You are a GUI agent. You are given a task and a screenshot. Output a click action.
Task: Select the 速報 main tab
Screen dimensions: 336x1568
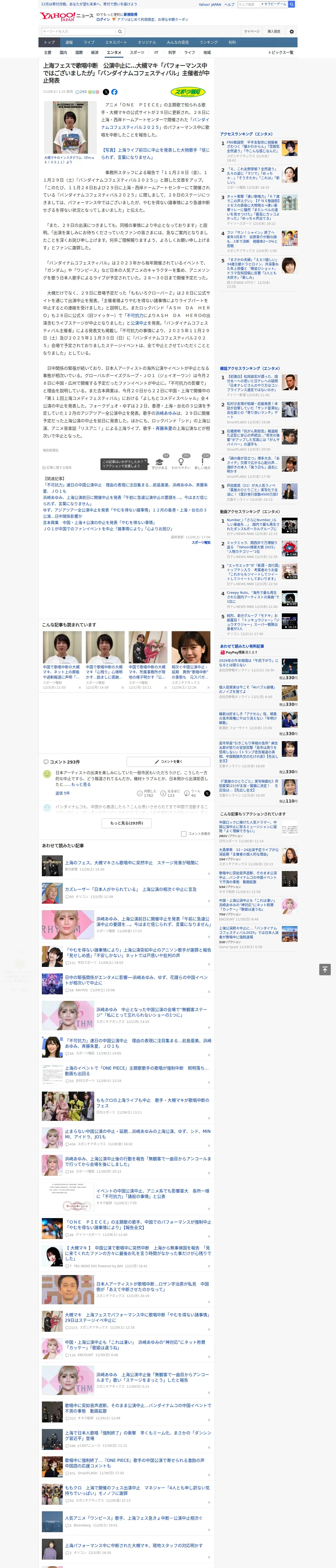(x=69, y=43)
